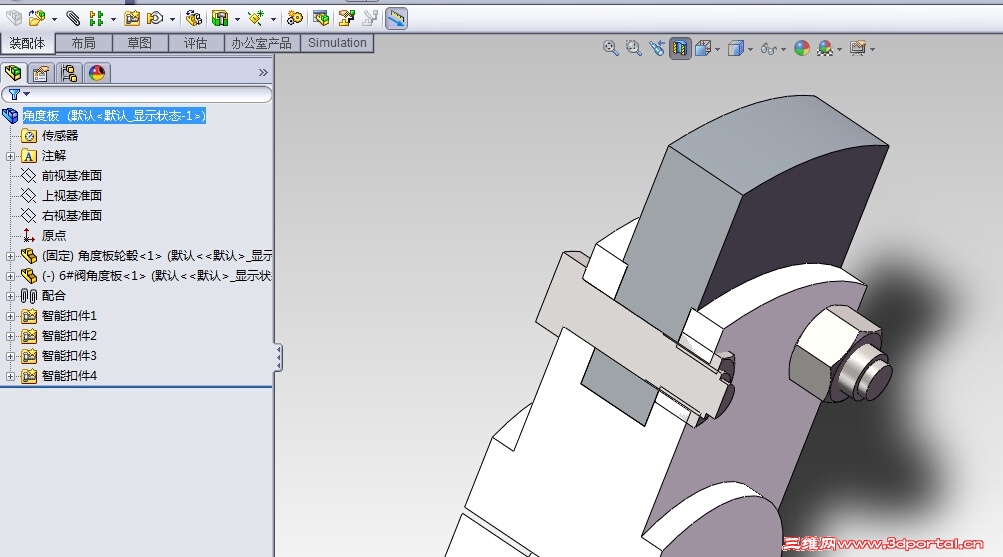Screen dimensions: 1003x557
Task: Toggle the highlighted ruler tool icon
Action: (x=396, y=18)
